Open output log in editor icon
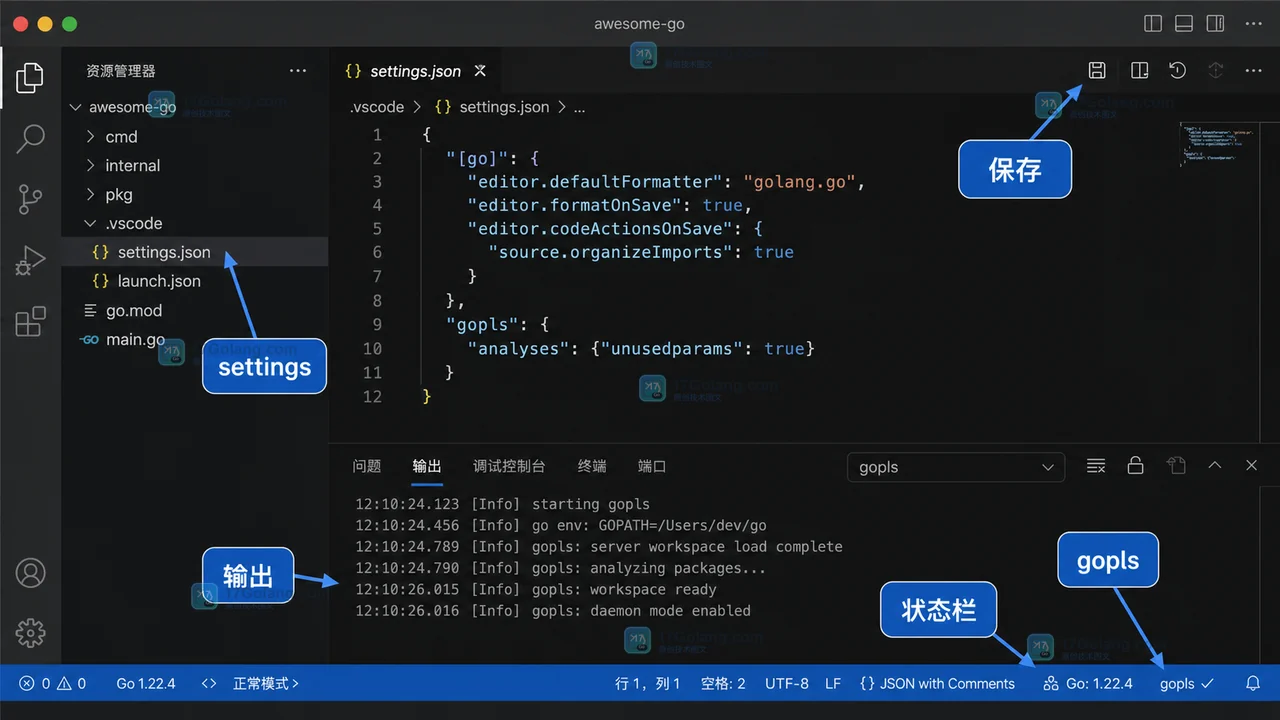Viewport: 1280px width, 720px height. point(1176,466)
